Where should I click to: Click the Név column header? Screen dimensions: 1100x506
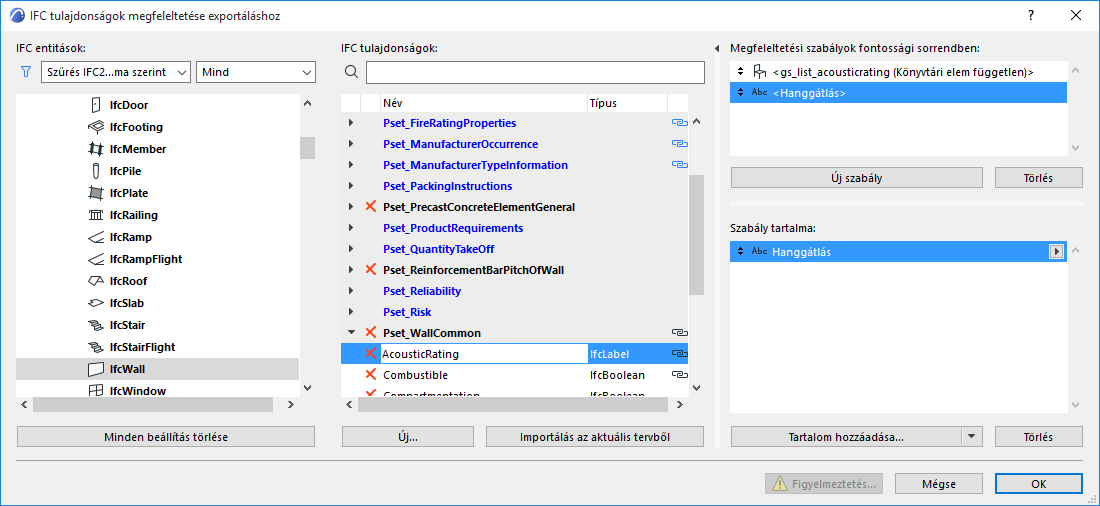(484, 103)
